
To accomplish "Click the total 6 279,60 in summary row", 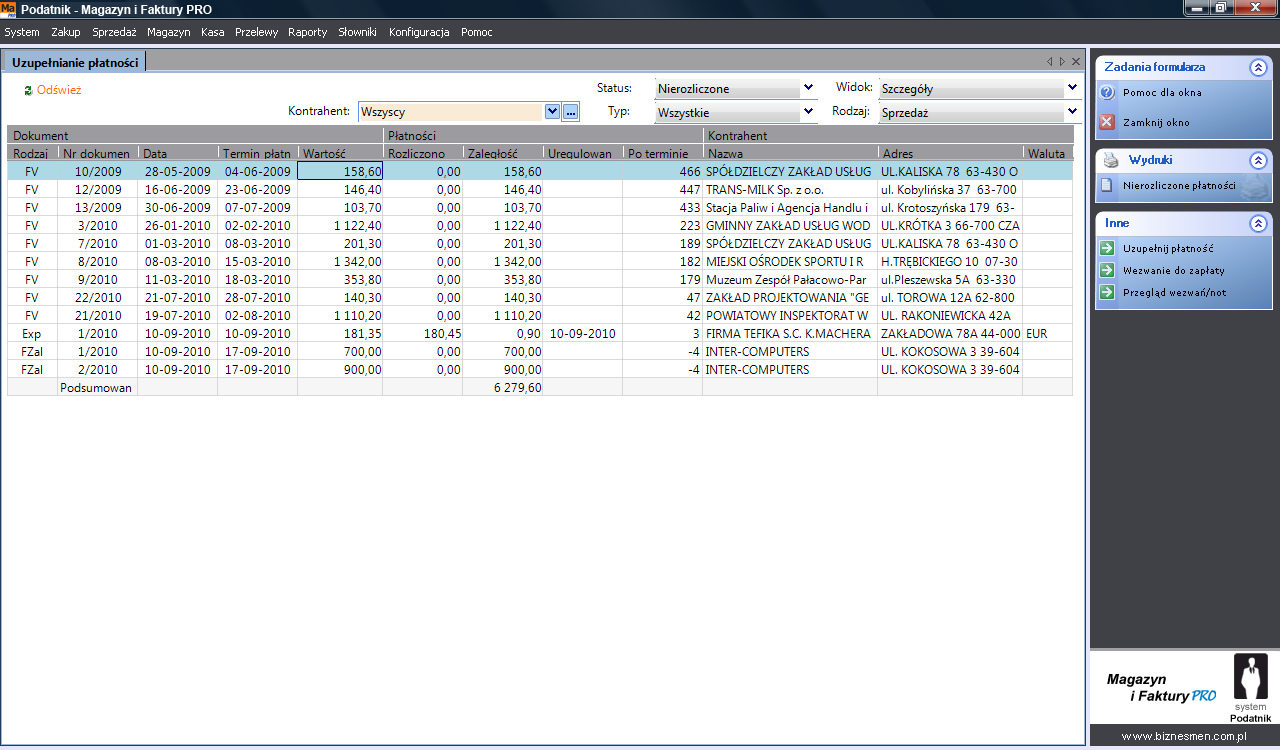I will tap(502, 387).
